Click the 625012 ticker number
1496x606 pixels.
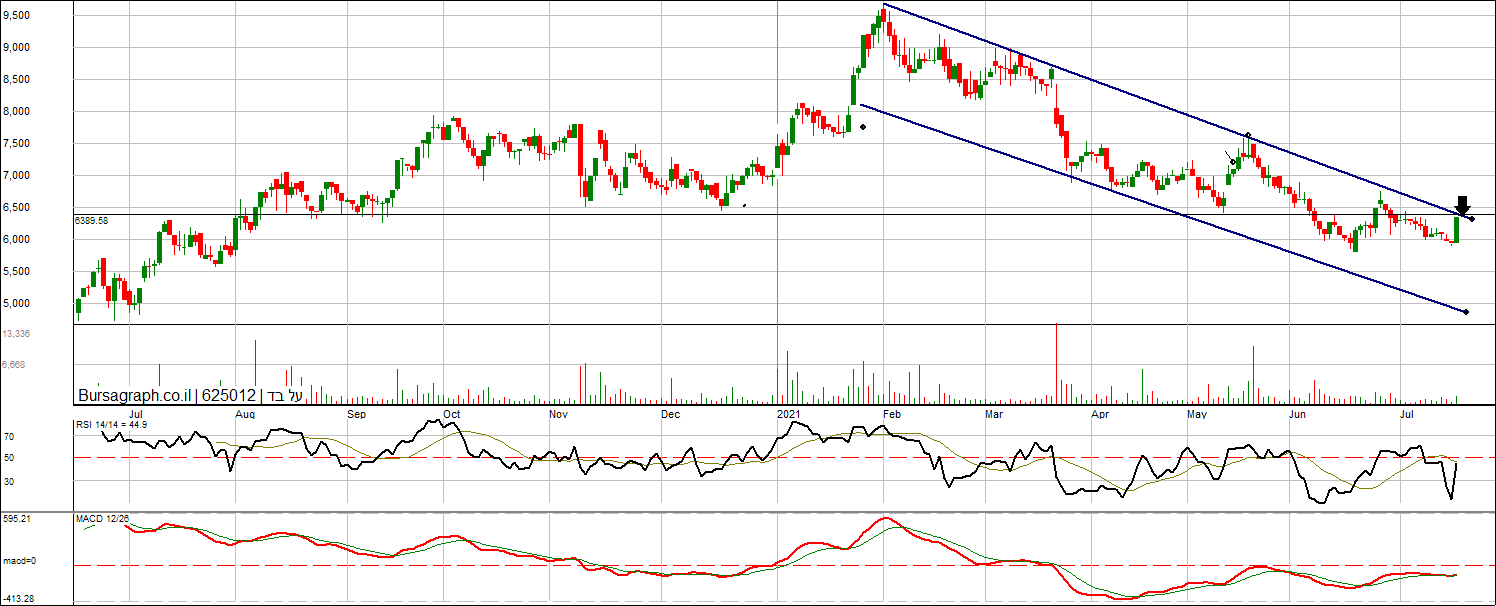(x=229, y=395)
